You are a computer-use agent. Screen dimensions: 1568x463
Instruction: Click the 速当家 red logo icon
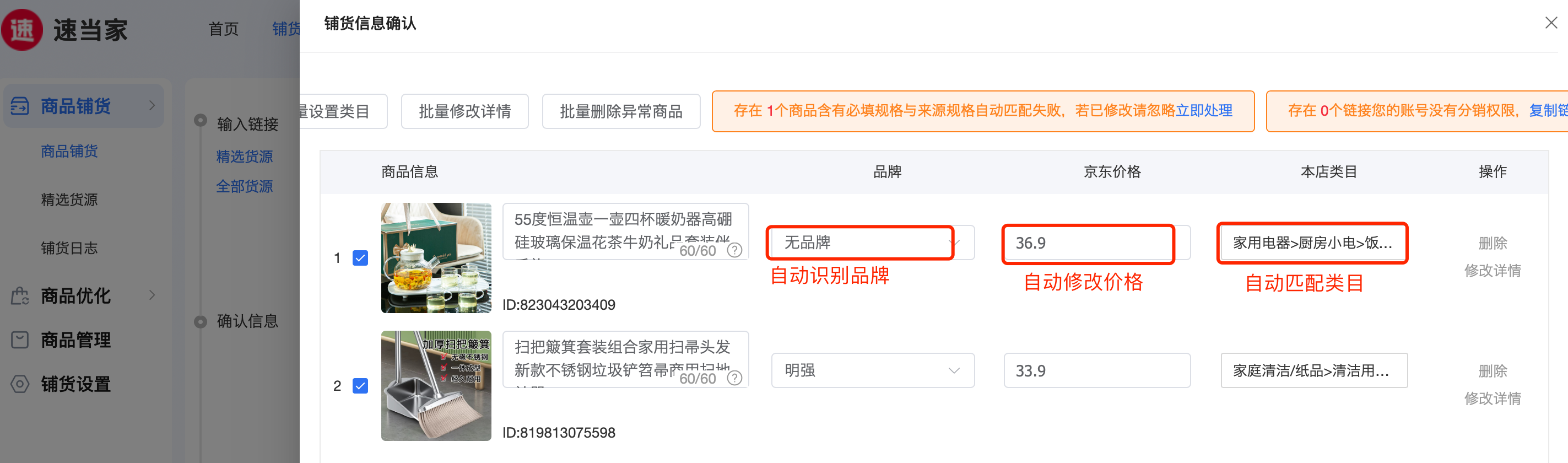(23, 30)
